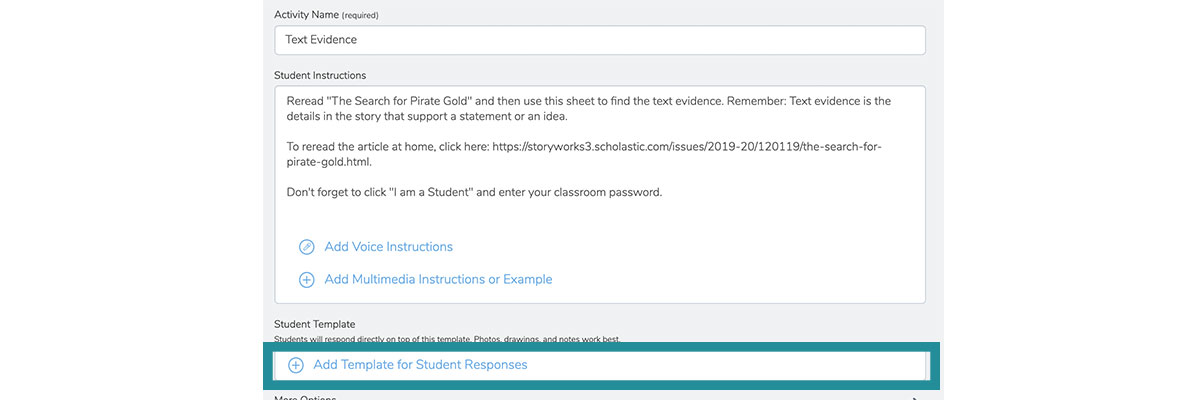
Task: Select Add Multimedia Instructions or Example
Action: point(438,280)
